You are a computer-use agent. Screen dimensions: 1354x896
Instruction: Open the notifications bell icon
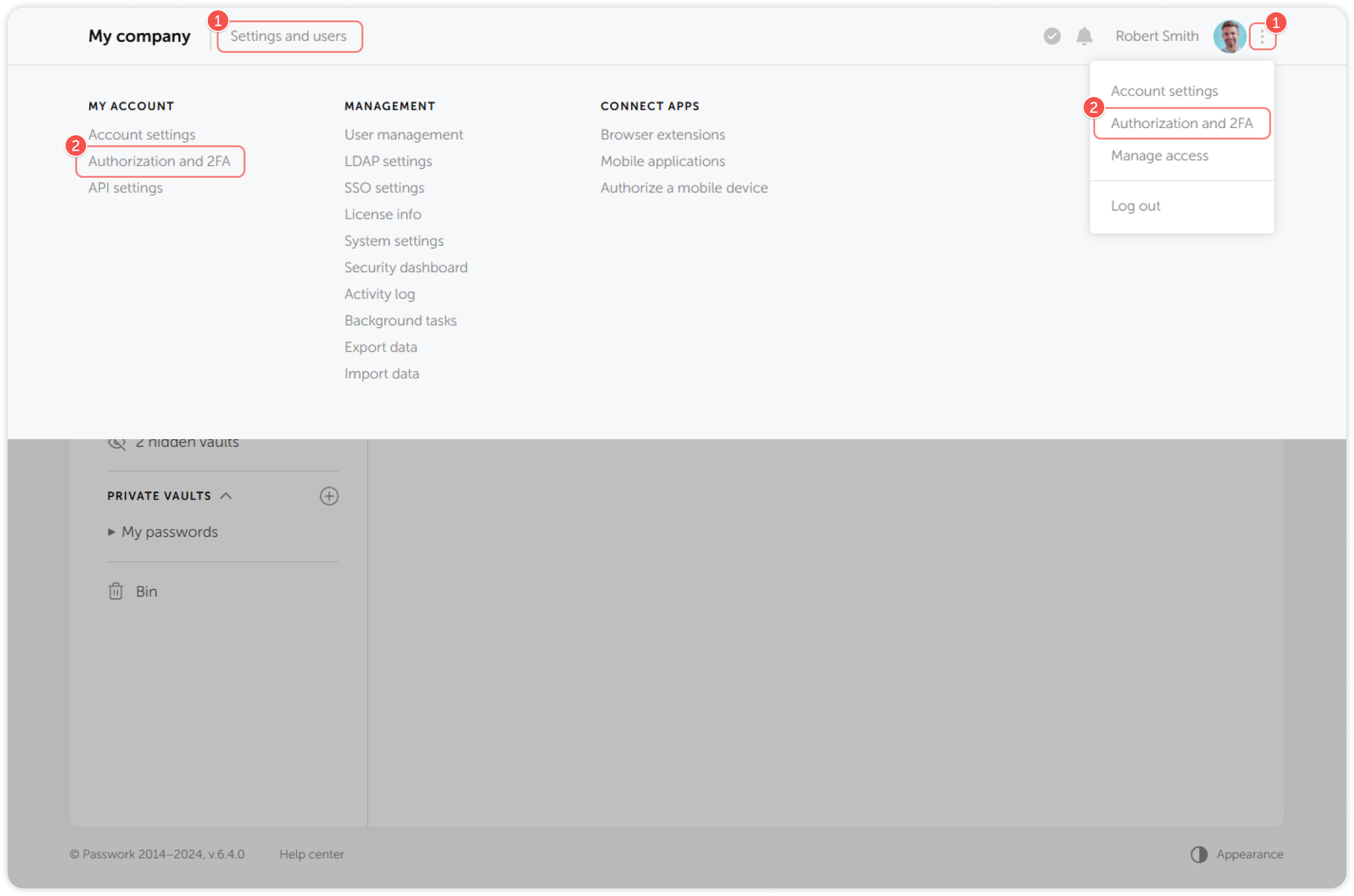tap(1084, 36)
